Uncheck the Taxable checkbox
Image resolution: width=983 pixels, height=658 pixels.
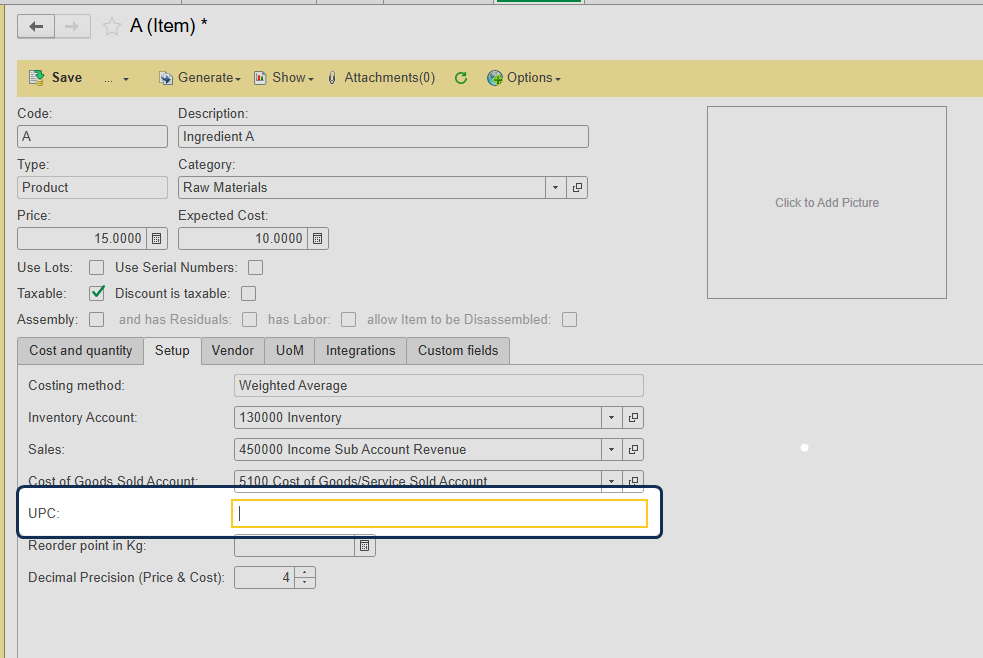click(97, 294)
